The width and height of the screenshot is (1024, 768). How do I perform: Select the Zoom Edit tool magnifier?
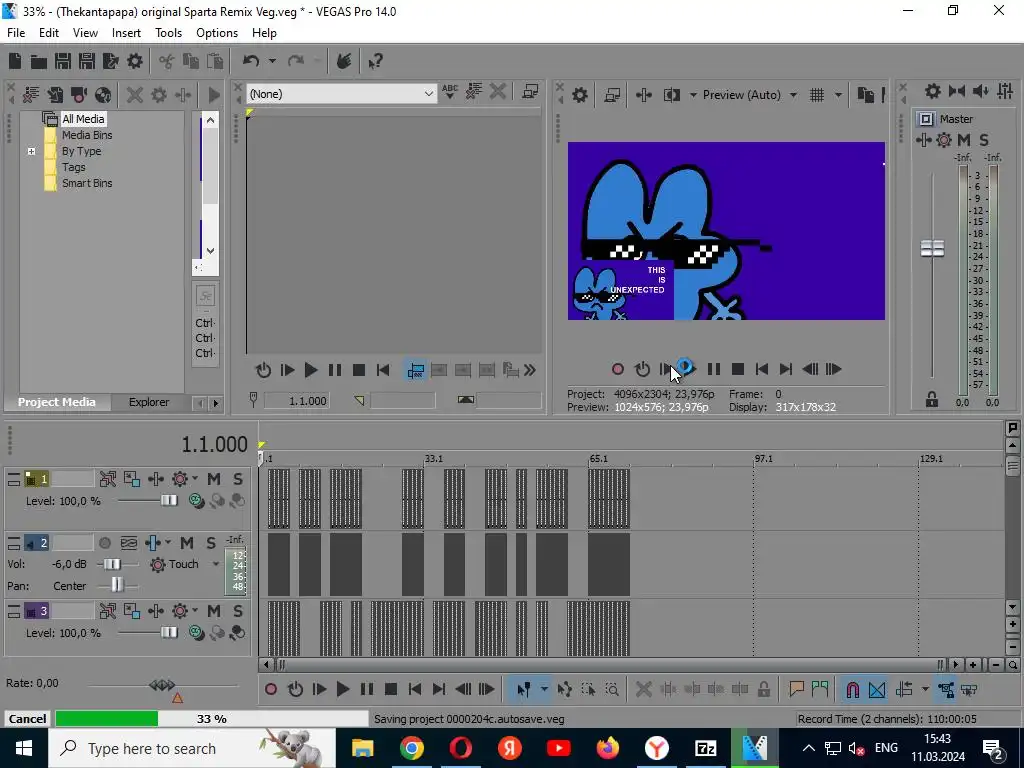[612, 689]
